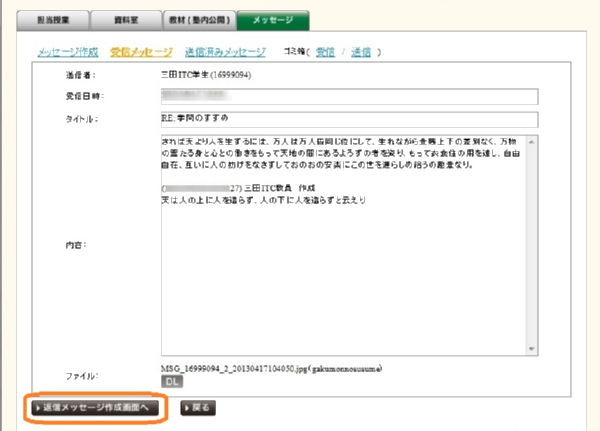The width and height of the screenshot is (600, 431).
Task: Download attachment with the DL button
Action: coord(171,380)
